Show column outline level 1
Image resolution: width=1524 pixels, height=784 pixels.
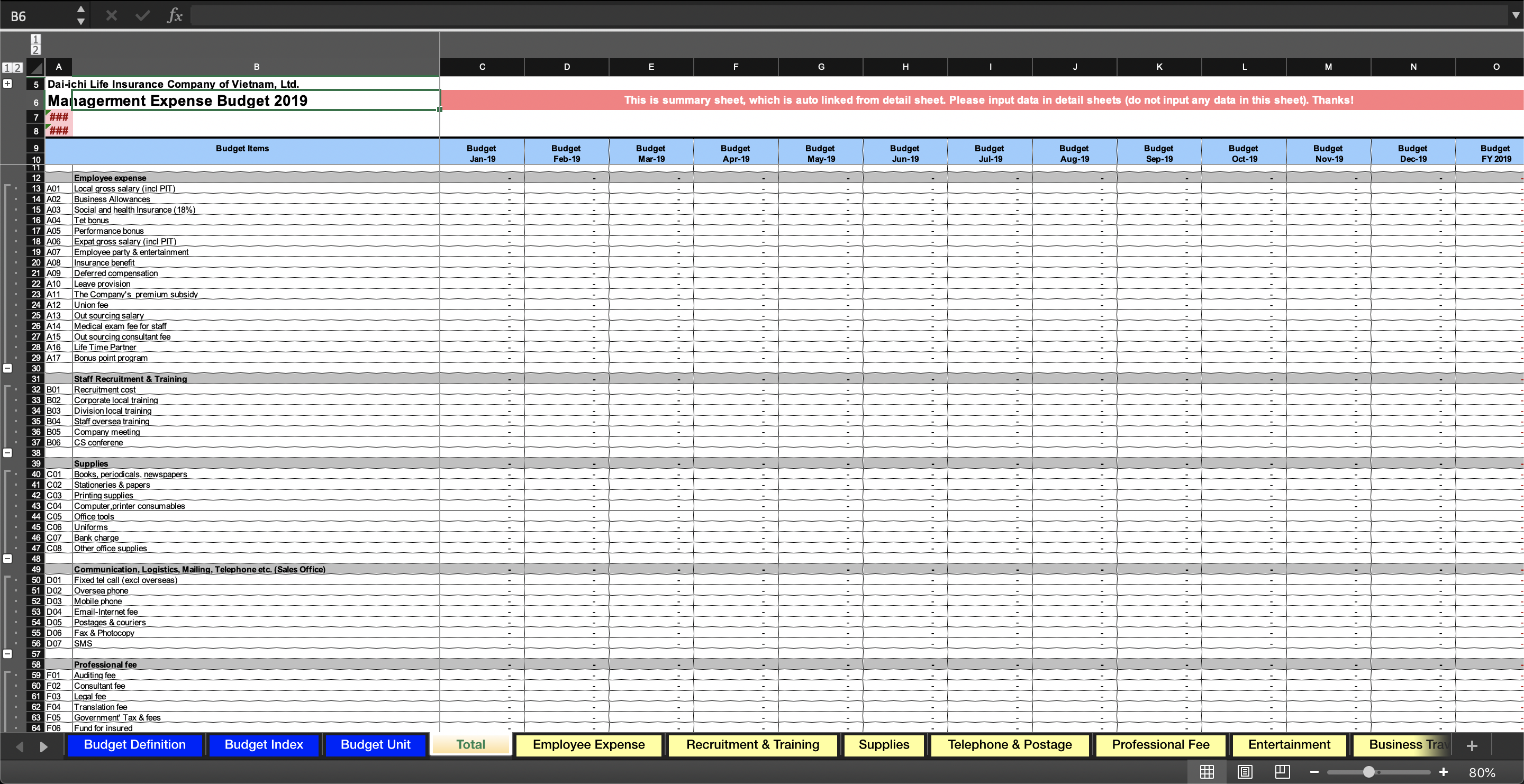pos(35,40)
